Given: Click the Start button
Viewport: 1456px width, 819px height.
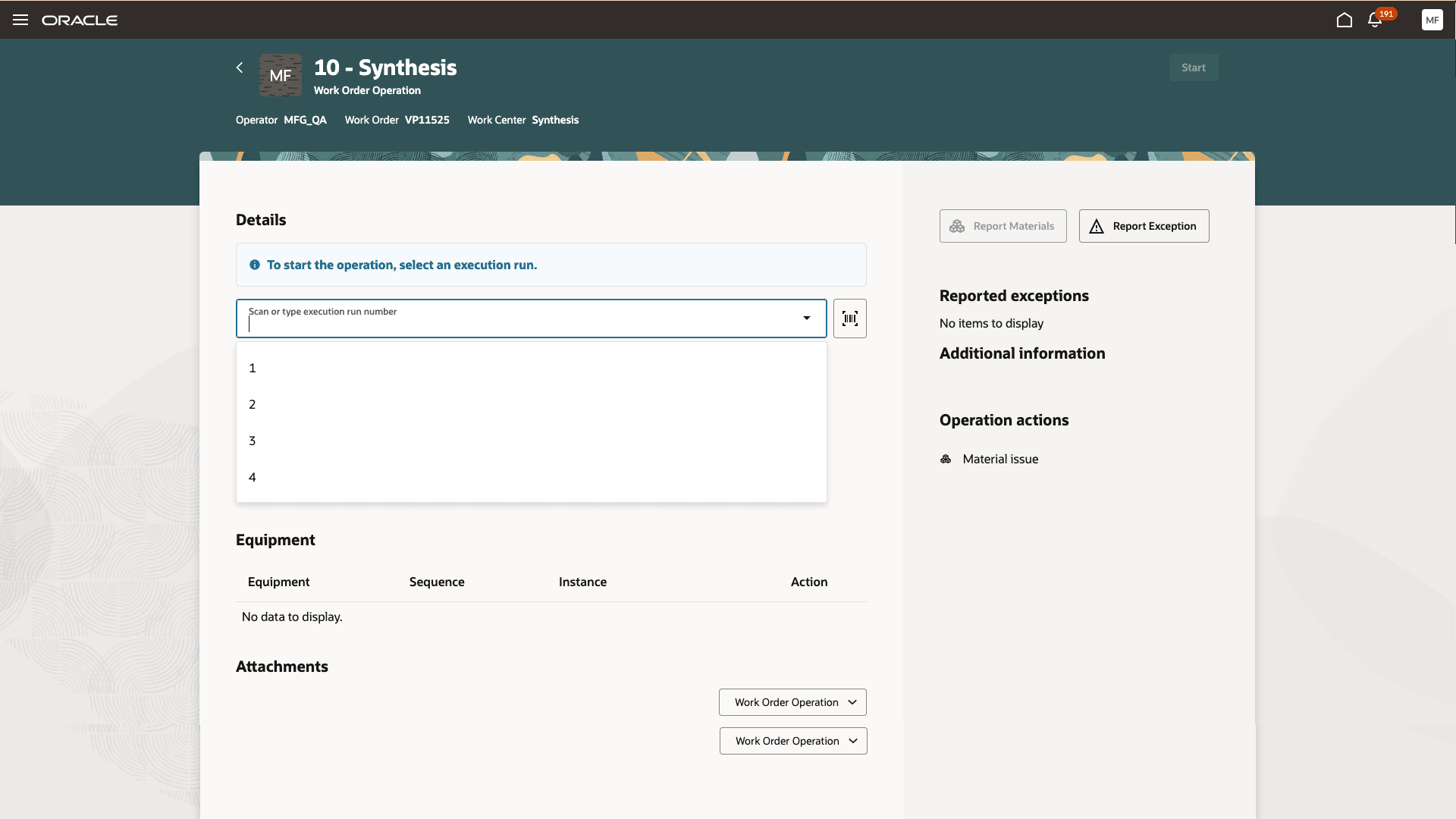Looking at the screenshot, I should [1193, 67].
